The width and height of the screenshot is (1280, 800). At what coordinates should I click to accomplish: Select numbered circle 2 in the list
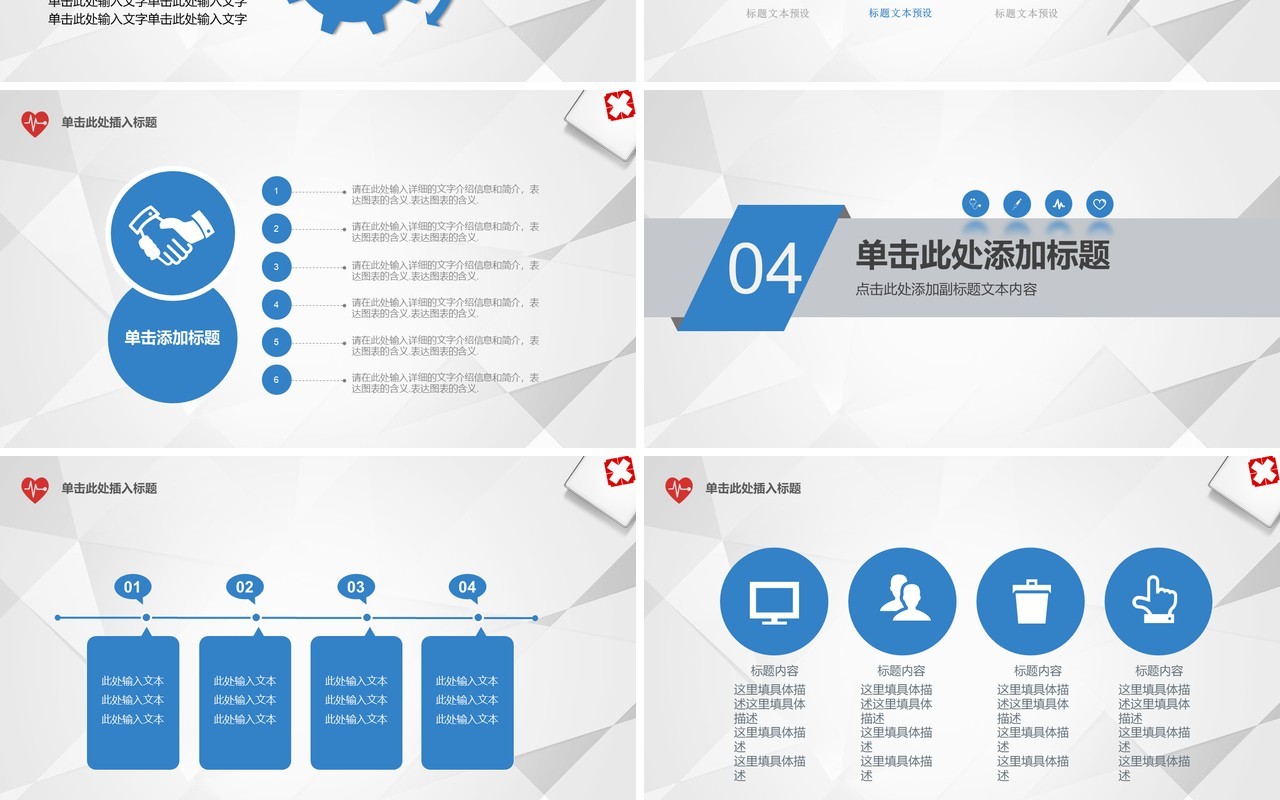pyautogui.click(x=277, y=229)
